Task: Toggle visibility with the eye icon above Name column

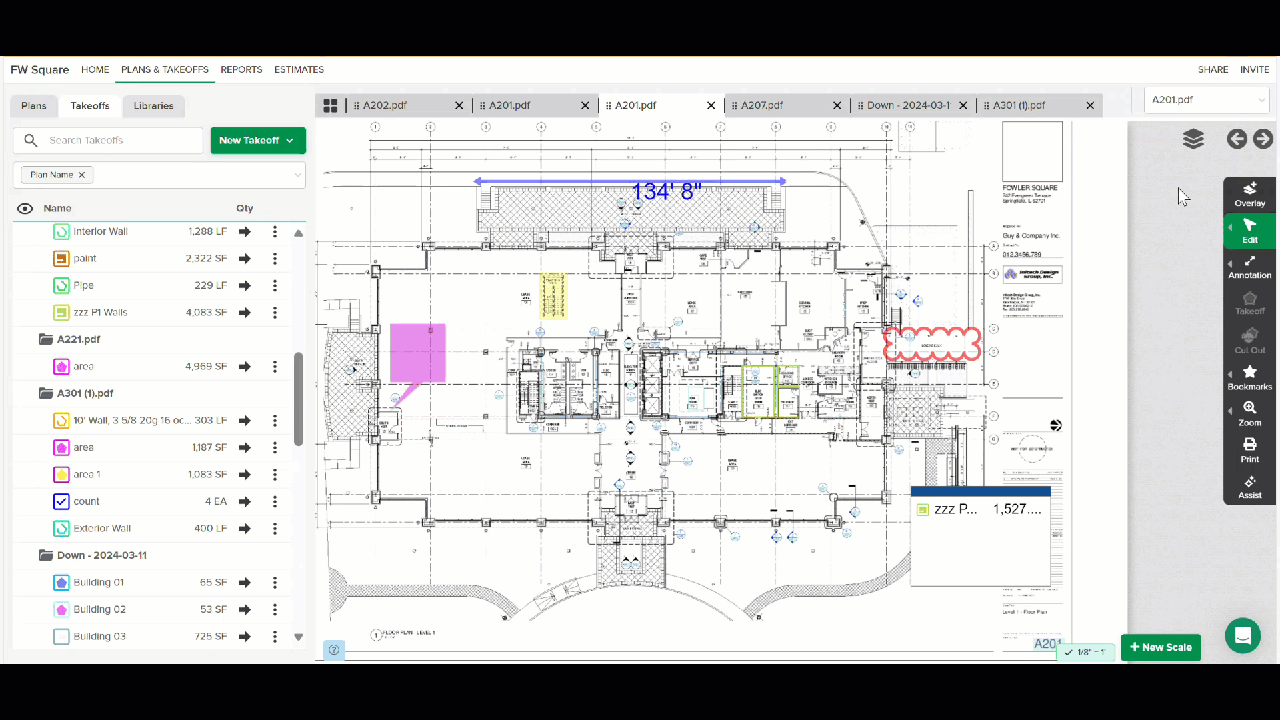Action: pos(23,207)
